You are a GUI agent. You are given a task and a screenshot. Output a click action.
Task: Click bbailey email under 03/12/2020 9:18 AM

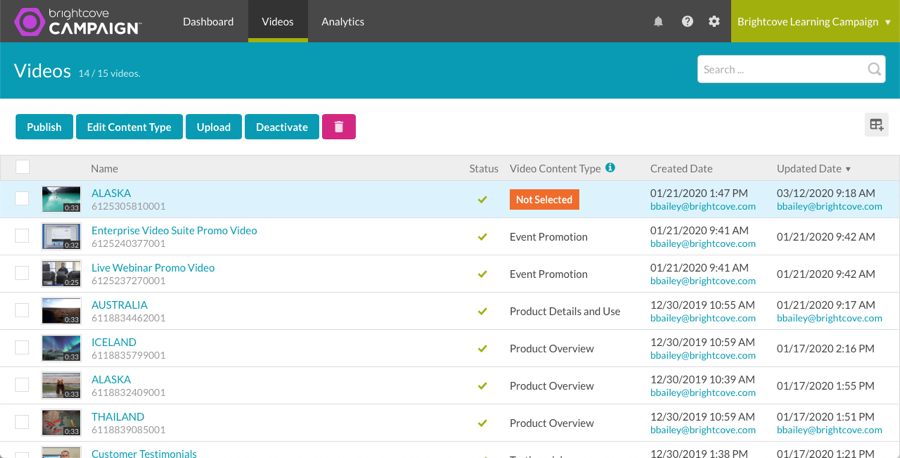(829, 207)
